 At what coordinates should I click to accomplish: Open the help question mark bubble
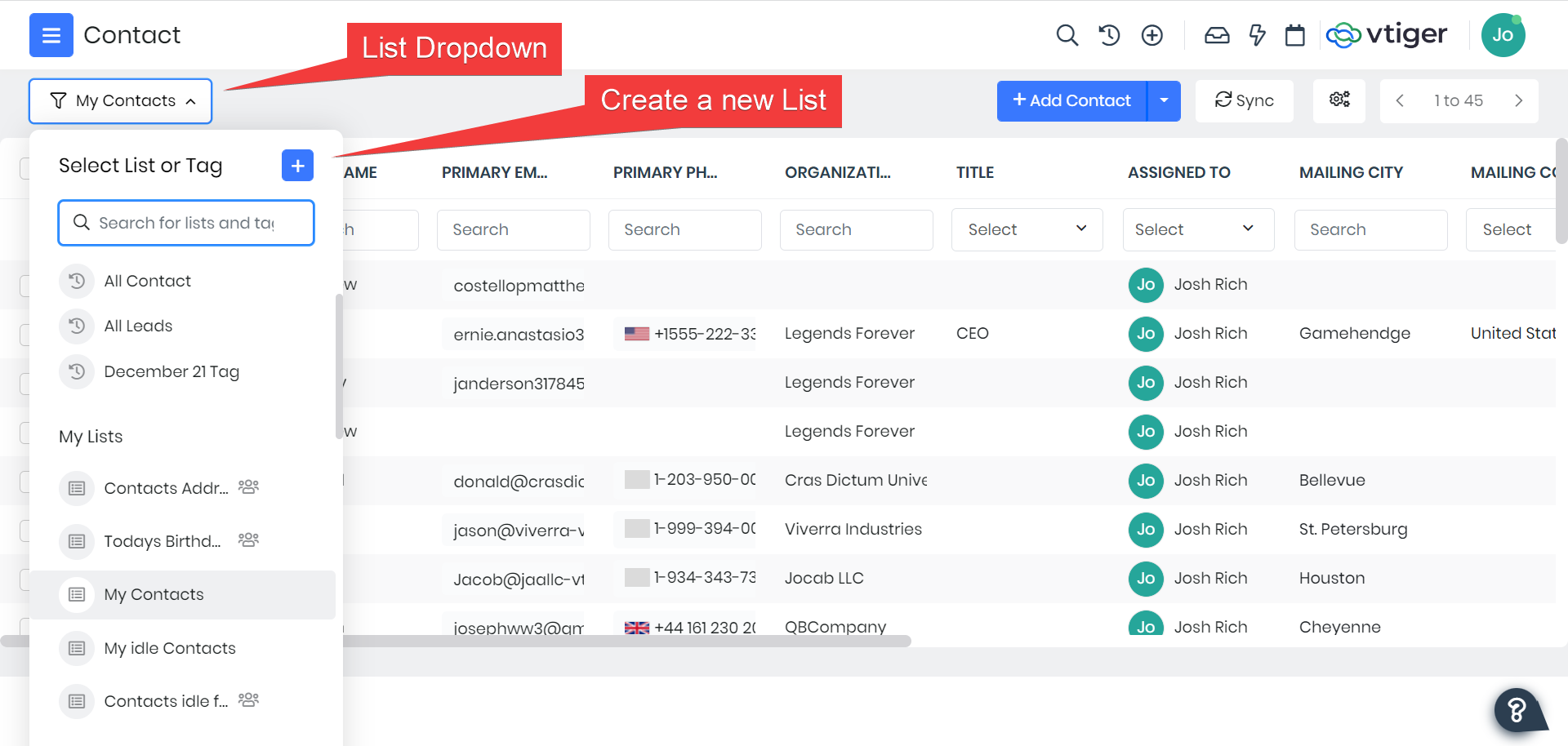[x=1517, y=710]
